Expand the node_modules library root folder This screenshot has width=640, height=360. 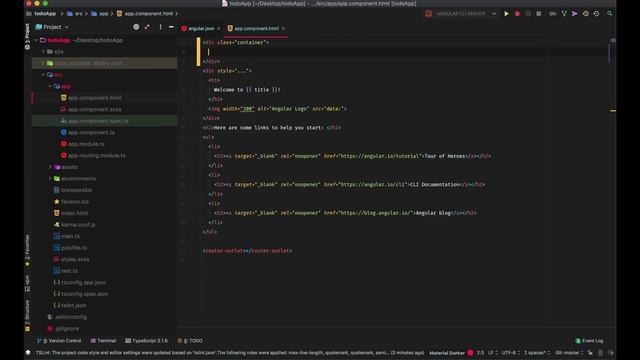pyautogui.click(x=43, y=63)
